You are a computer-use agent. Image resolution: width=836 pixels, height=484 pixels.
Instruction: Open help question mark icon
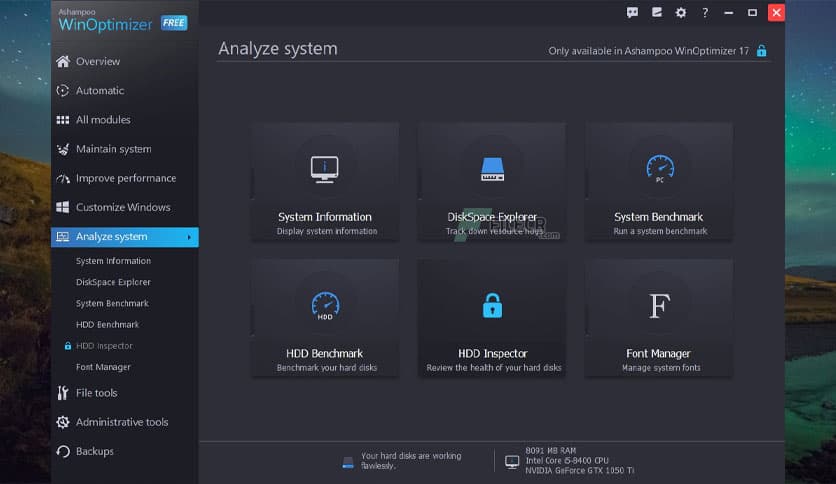705,12
